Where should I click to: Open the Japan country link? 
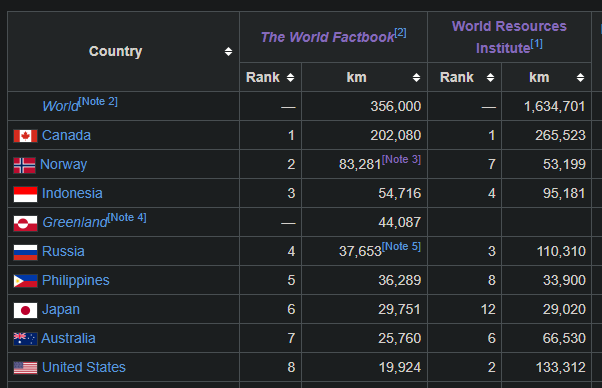tap(61, 310)
